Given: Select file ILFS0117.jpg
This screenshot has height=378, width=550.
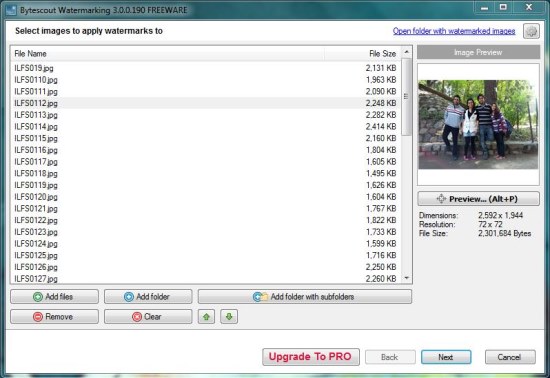Looking at the screenshot, I should (206, 162).
